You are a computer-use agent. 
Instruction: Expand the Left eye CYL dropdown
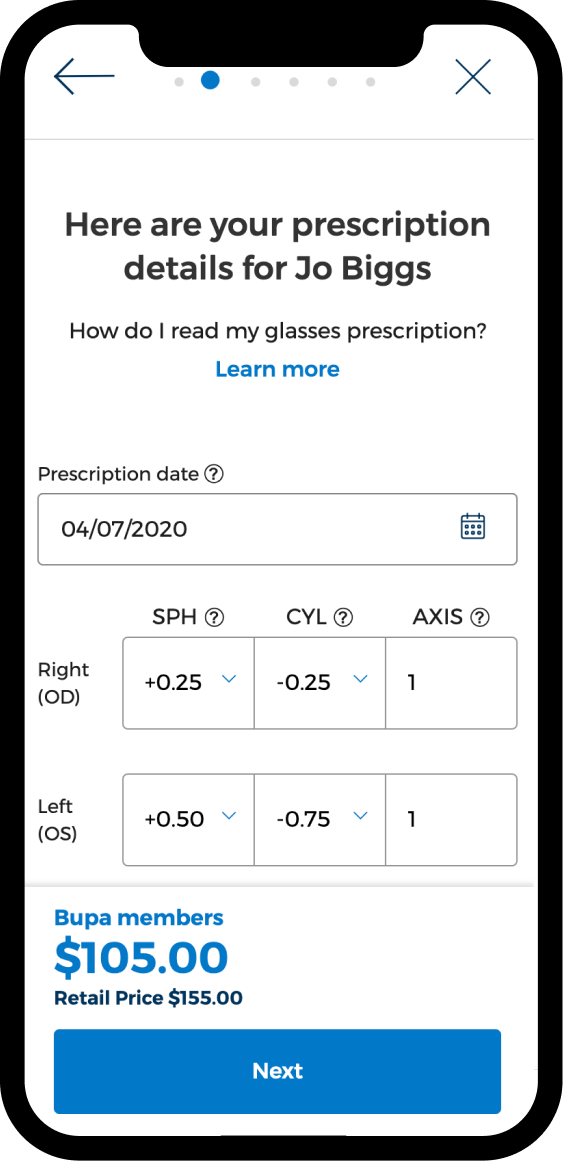pos(320,820)
